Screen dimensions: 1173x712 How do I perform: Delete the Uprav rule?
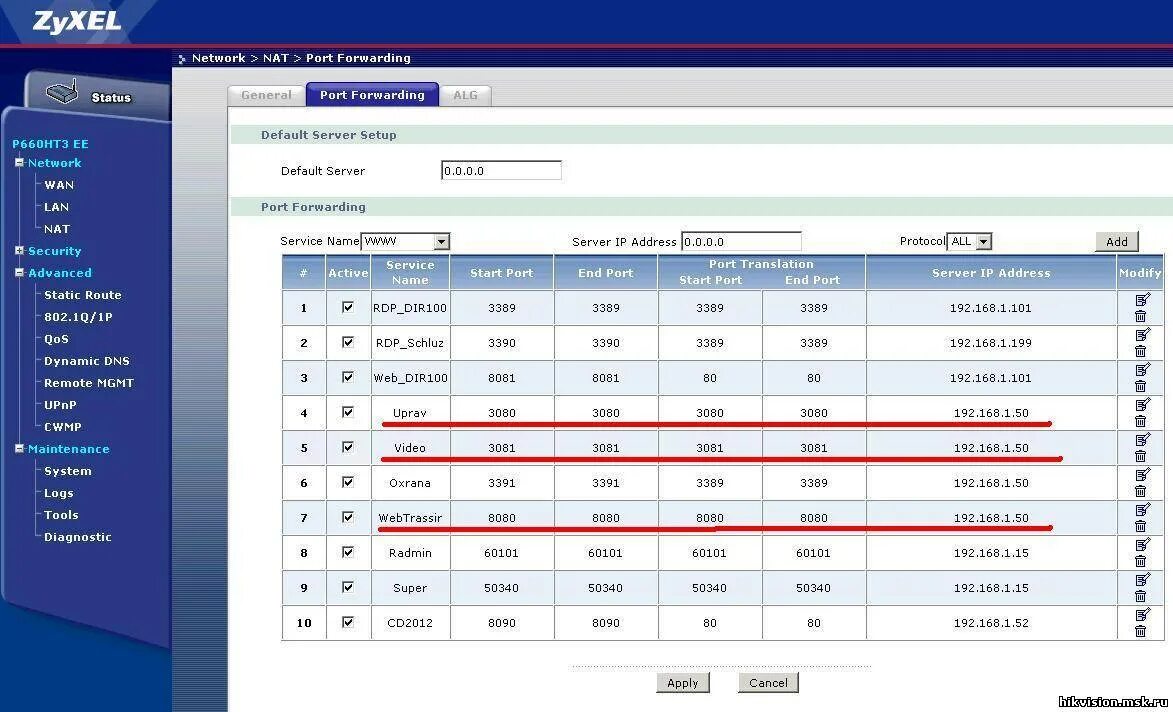pos(1140,421)
